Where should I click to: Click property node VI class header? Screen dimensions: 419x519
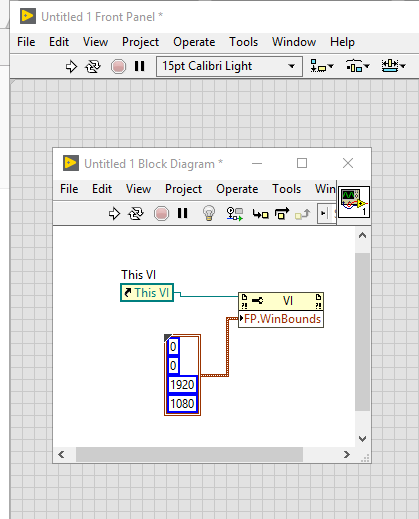281,301
